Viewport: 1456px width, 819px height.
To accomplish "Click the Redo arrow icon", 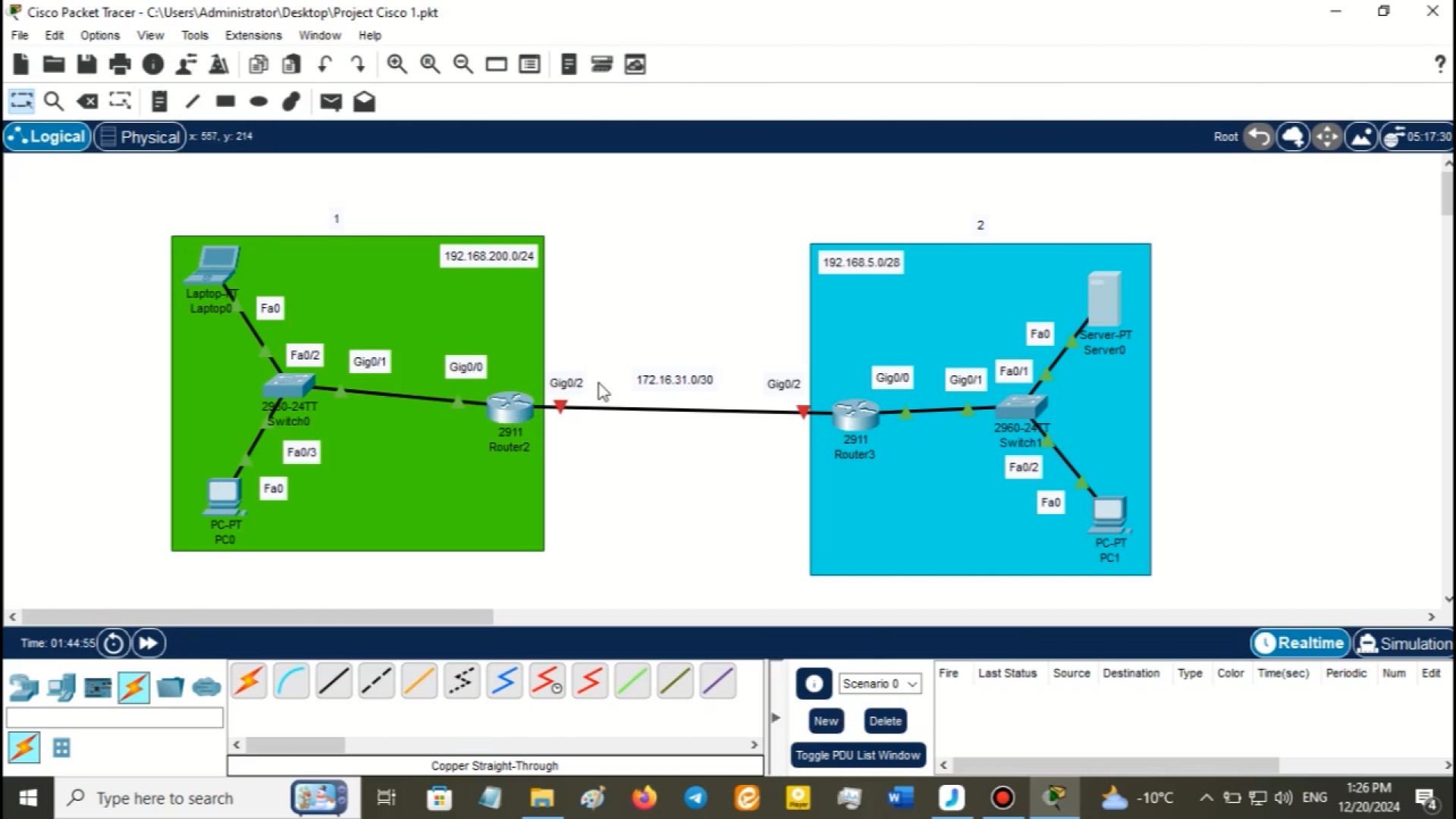I will point(358,64).
